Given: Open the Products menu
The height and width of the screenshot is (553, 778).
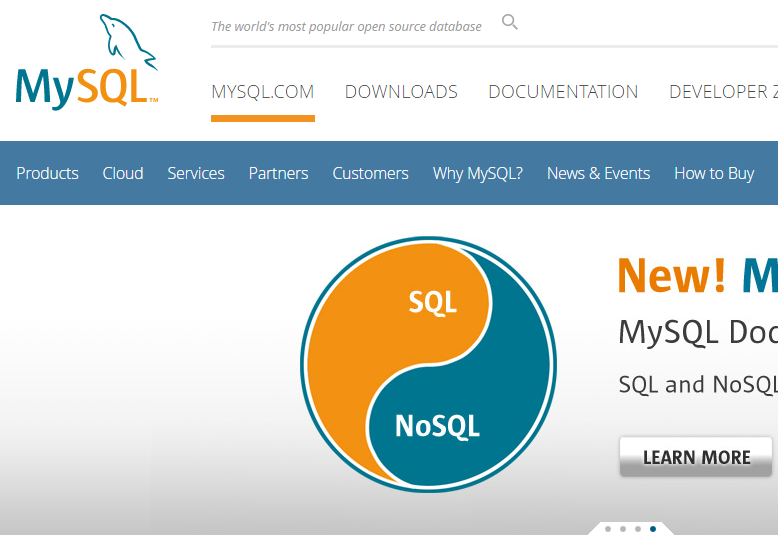Looking at the screenshot, I should [48, 173].
